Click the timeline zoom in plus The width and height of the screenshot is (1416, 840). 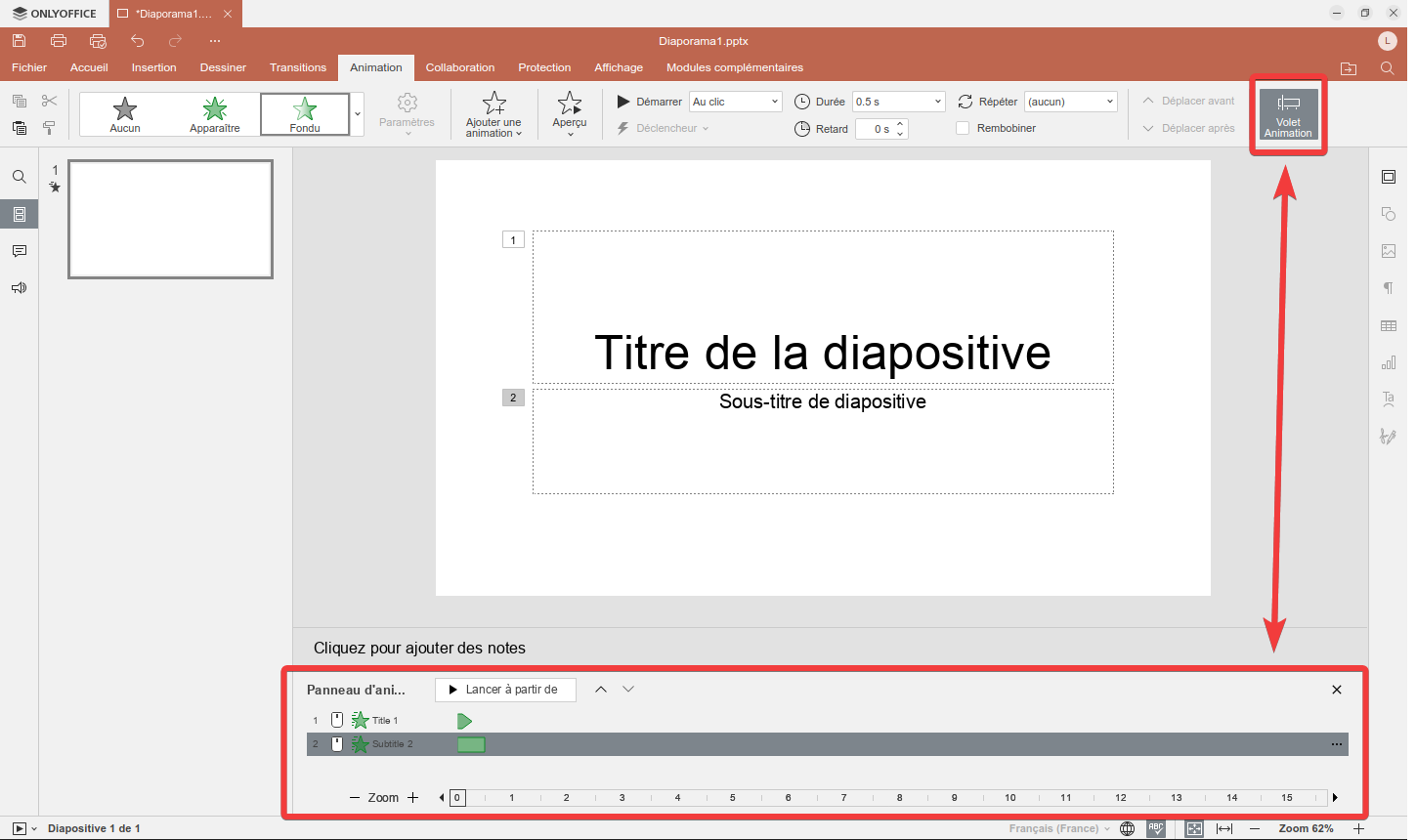tap(412, 798)
